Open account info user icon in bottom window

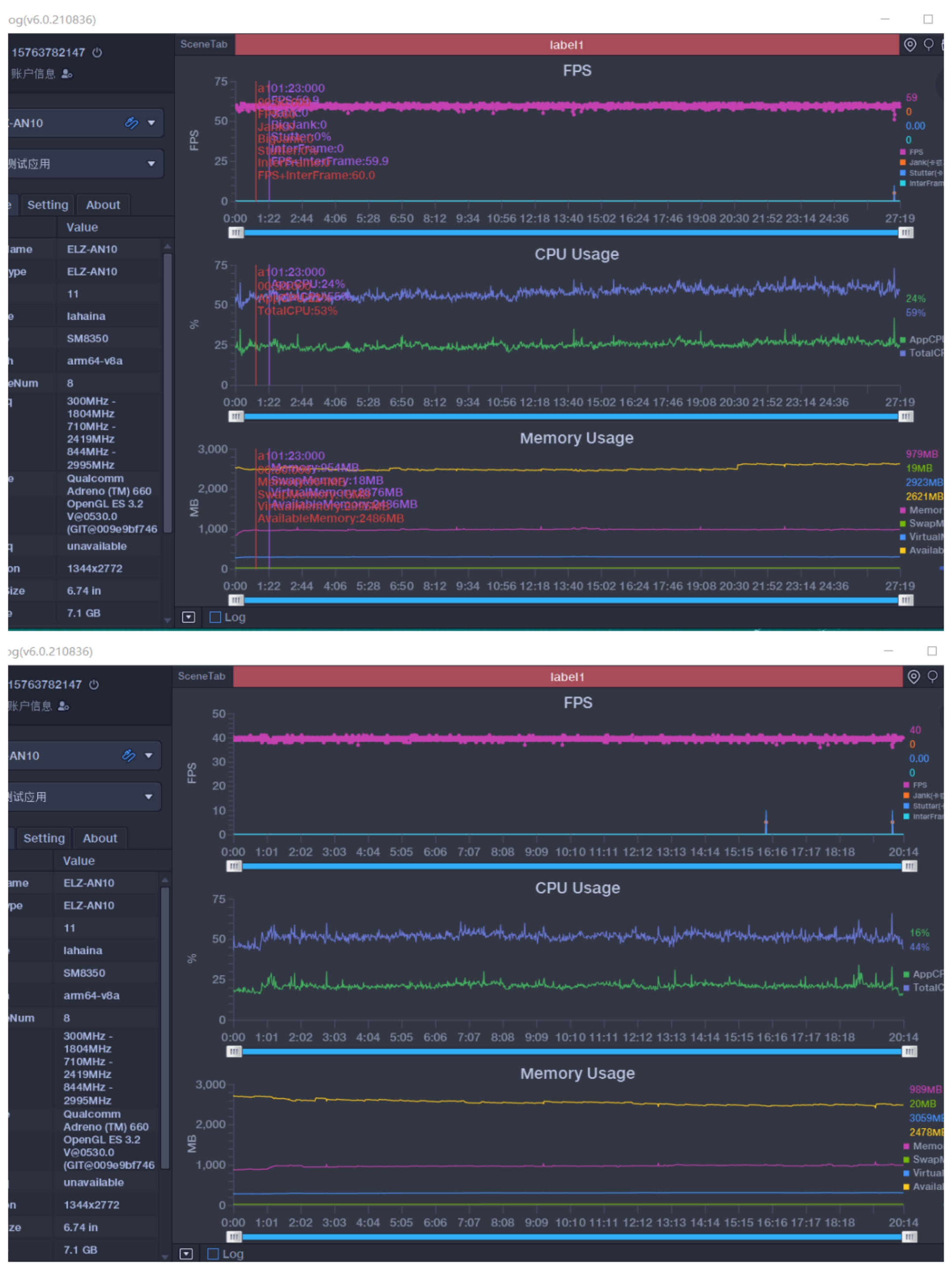coord(63,706)
